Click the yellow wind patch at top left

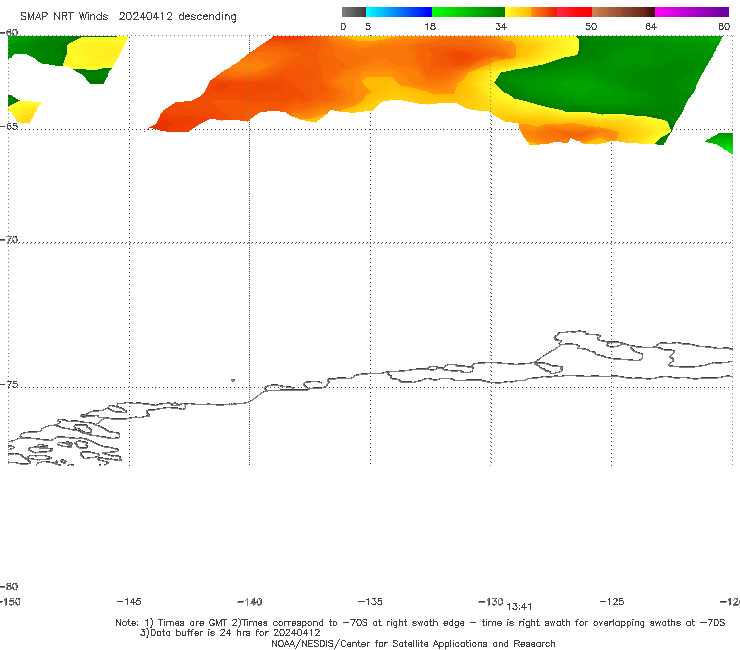pos(94,52)
